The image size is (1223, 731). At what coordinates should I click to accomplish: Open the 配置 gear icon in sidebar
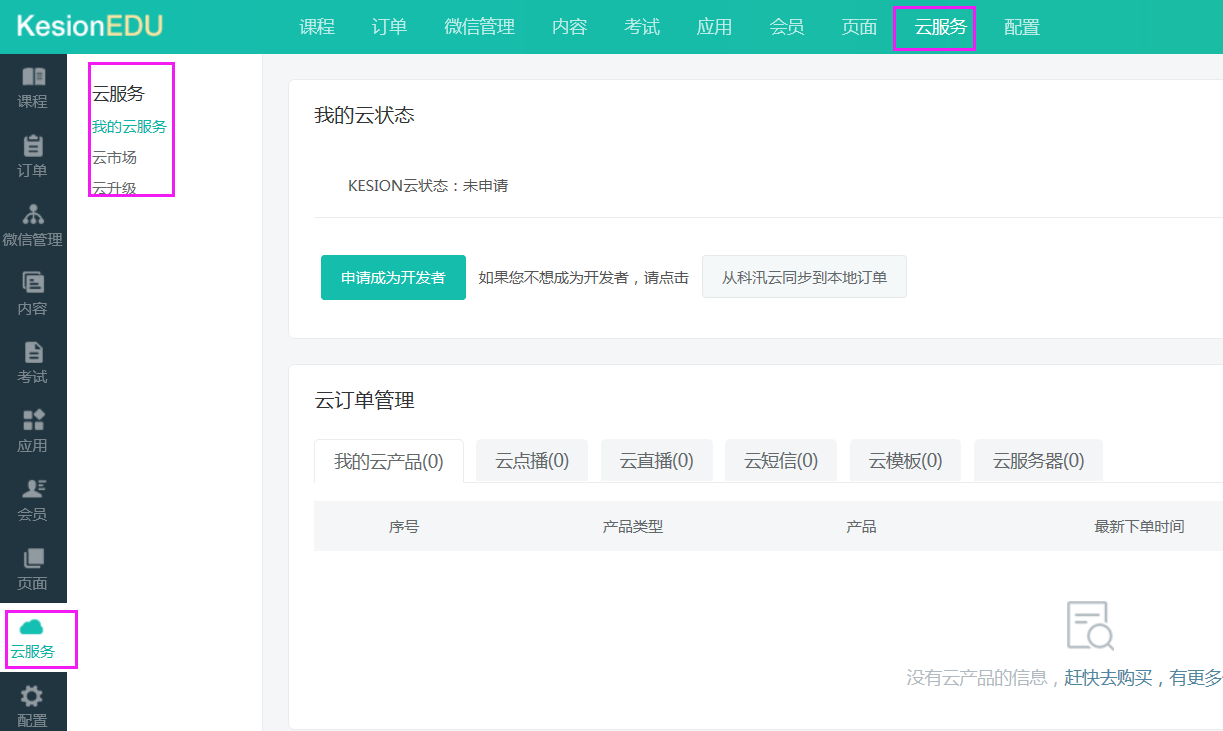pos(33,696)
